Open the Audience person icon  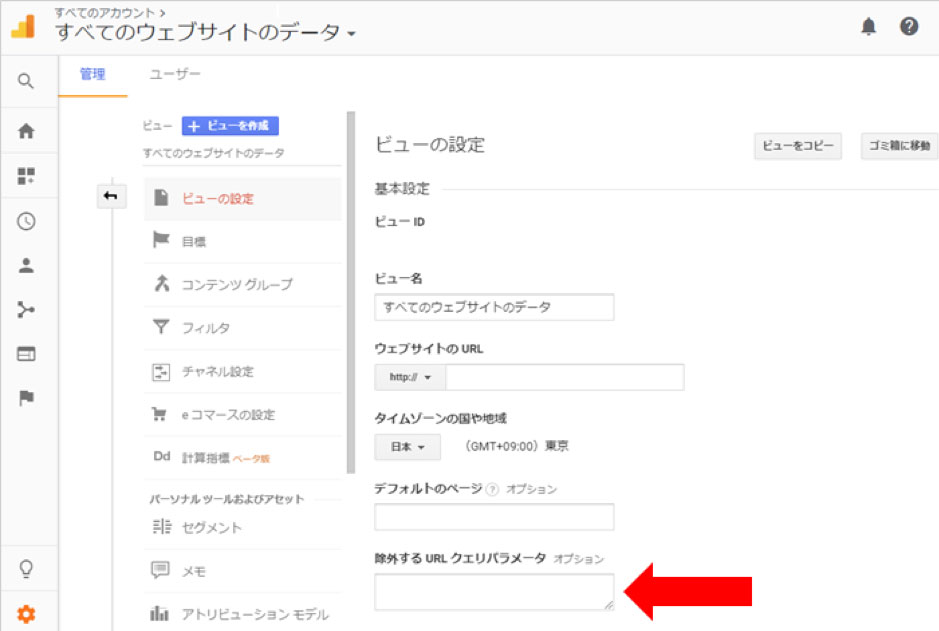click(26, 266)
